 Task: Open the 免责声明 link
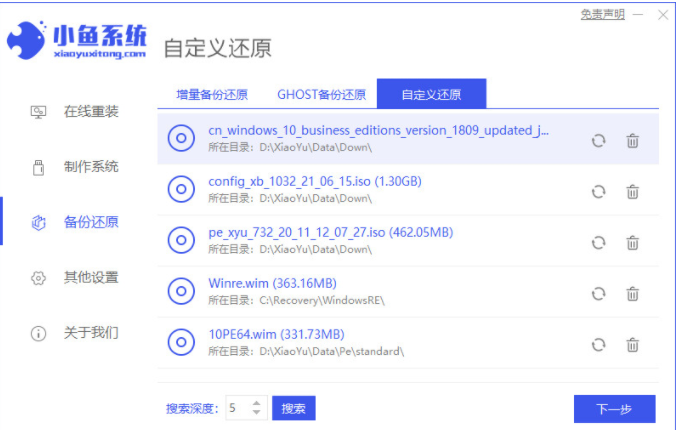[x=602, y=14]
